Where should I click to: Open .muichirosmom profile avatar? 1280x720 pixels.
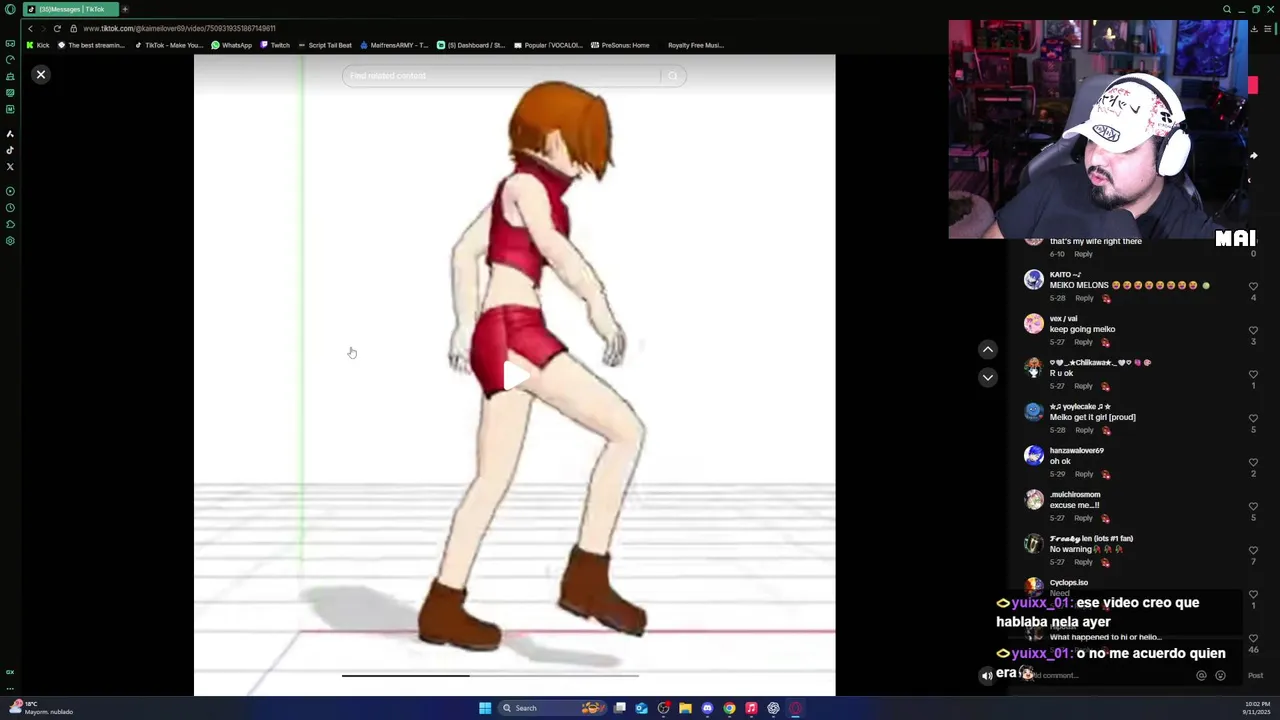[1034, 500]
